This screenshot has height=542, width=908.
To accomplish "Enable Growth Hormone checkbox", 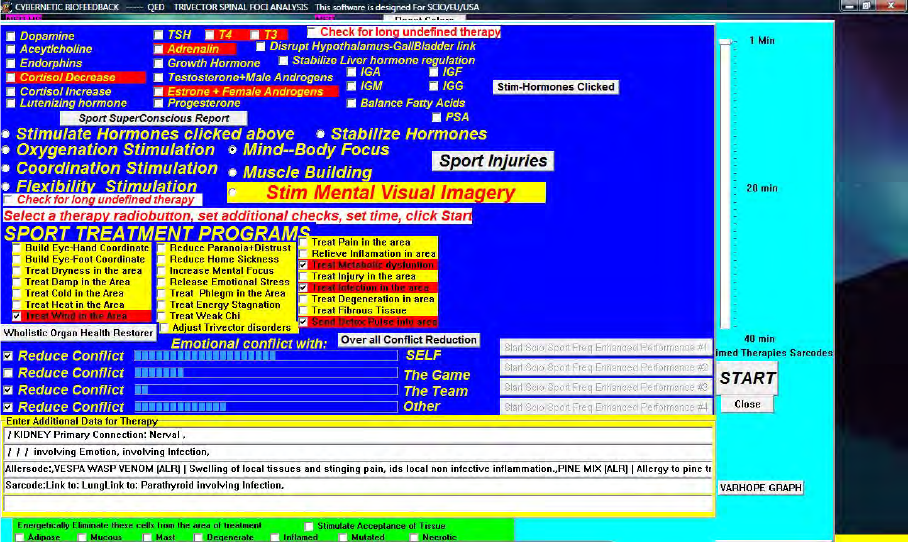I will (158, 63).
